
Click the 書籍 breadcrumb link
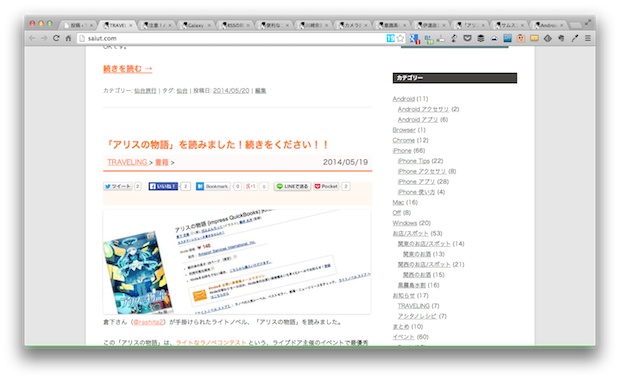pos(162,162)
